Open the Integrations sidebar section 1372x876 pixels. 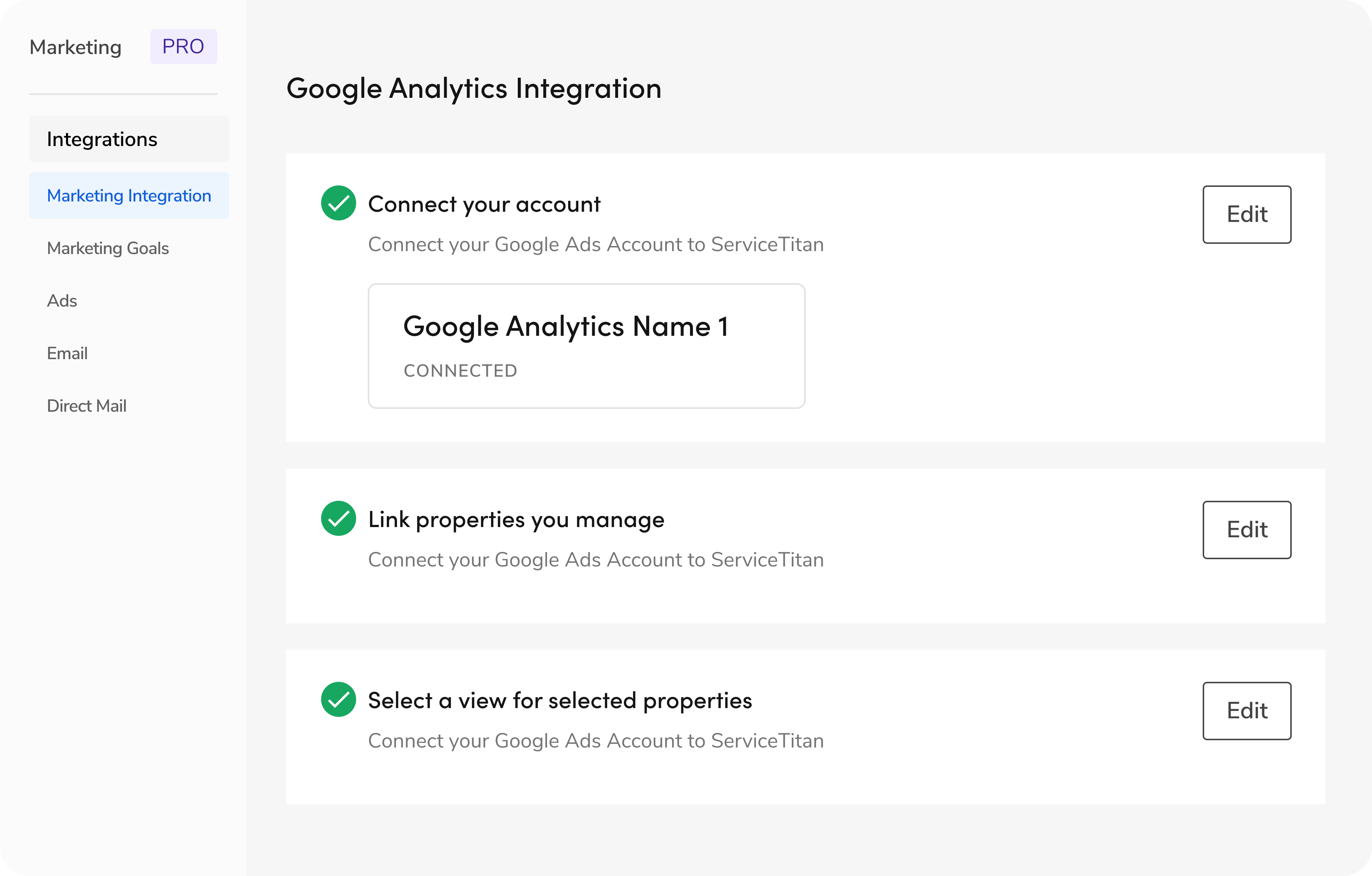(129, 139)
